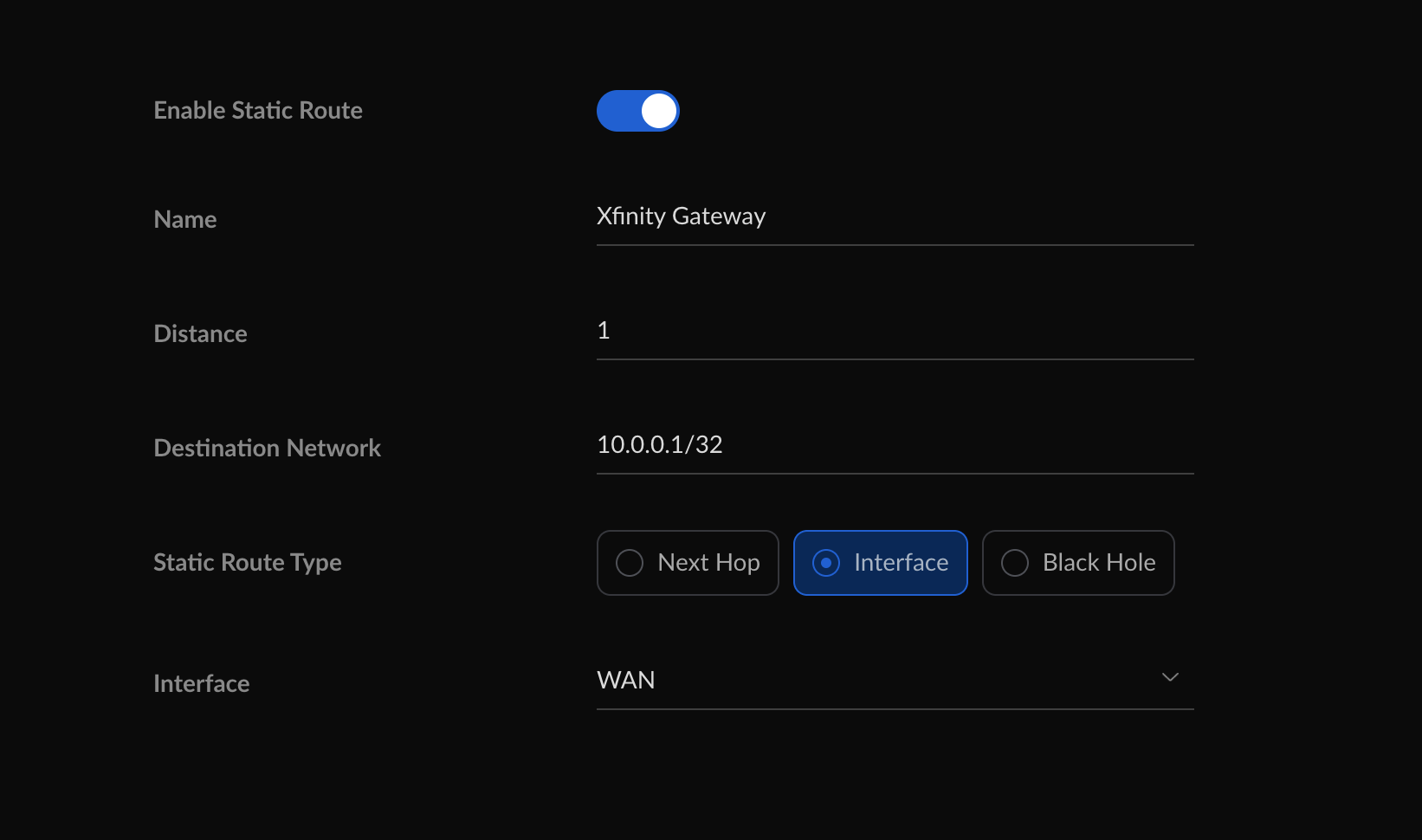1422x840 pixels.
Task: Select Black Hole route type
Action: click(x=1077, y=563)
